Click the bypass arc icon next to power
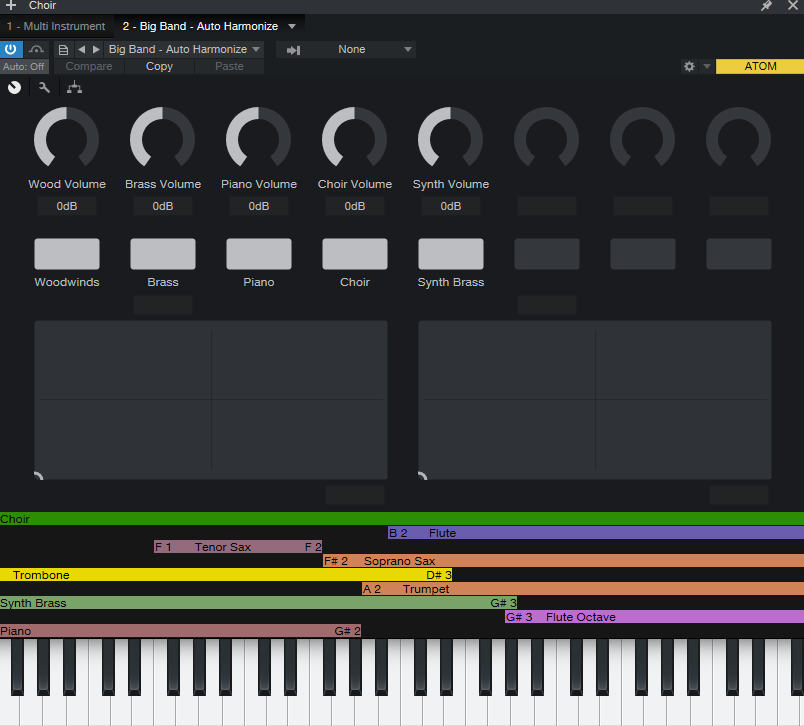This screenshot has width=804, height=726. point(36,49)
